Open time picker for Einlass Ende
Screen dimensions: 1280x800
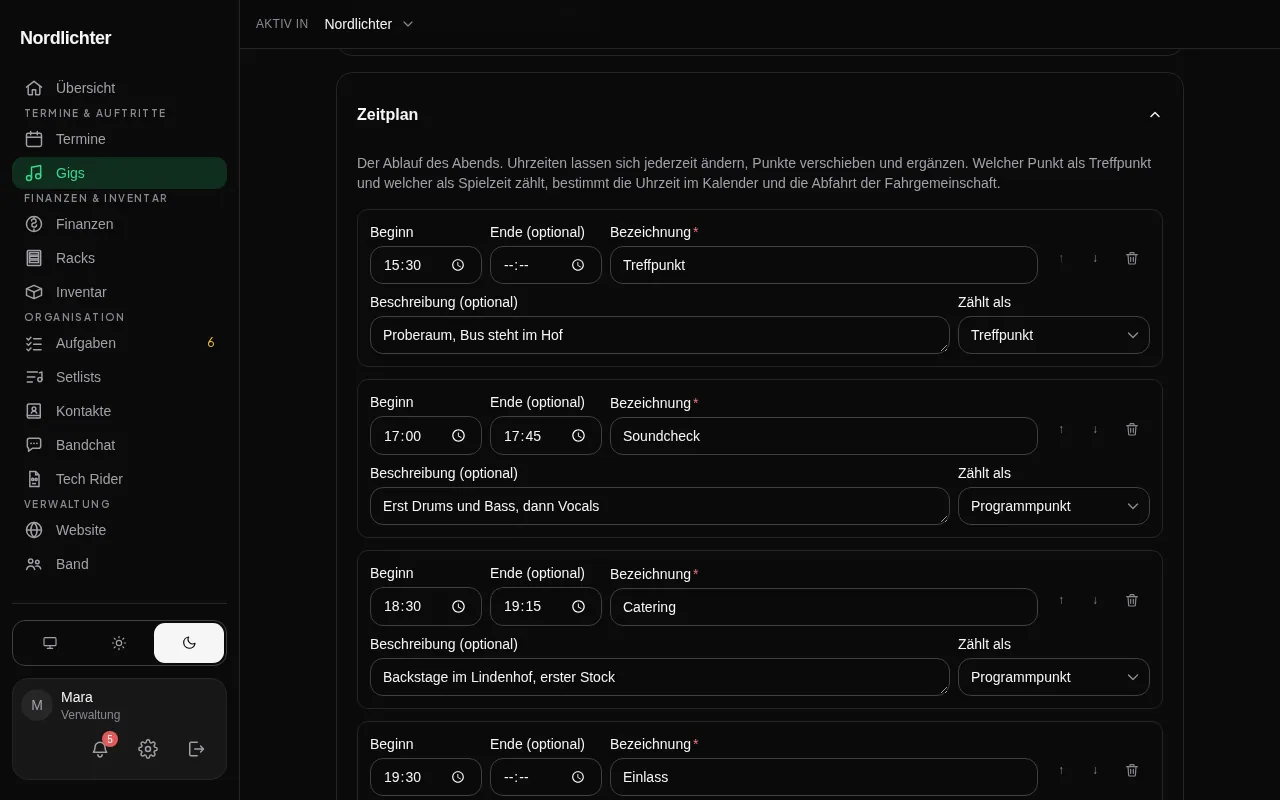(x=578, y=777)
